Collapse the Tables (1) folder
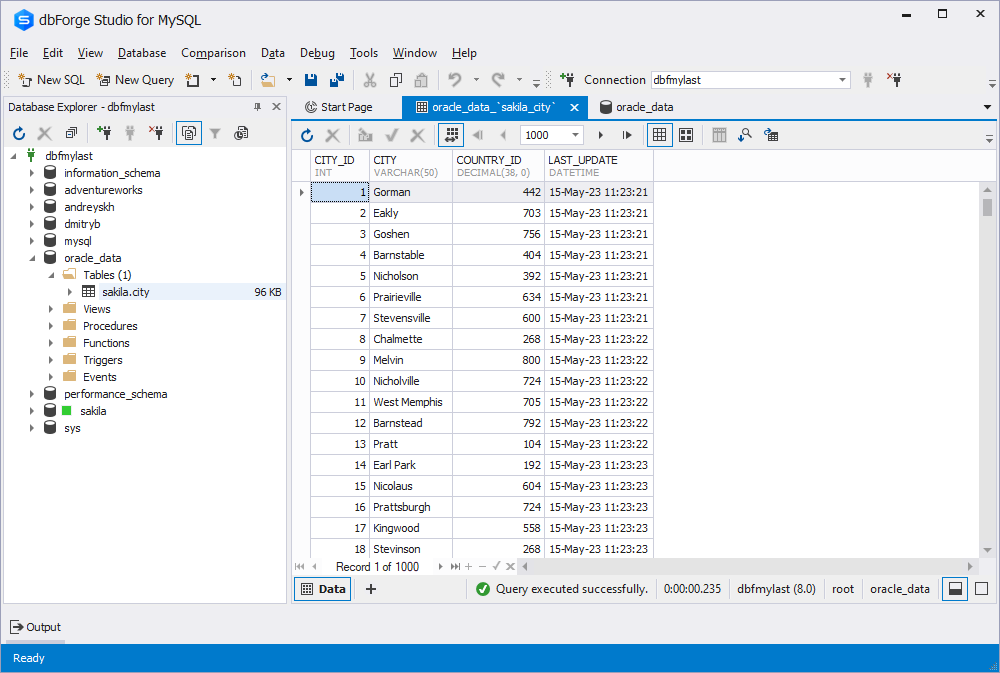 coord(51,276)
